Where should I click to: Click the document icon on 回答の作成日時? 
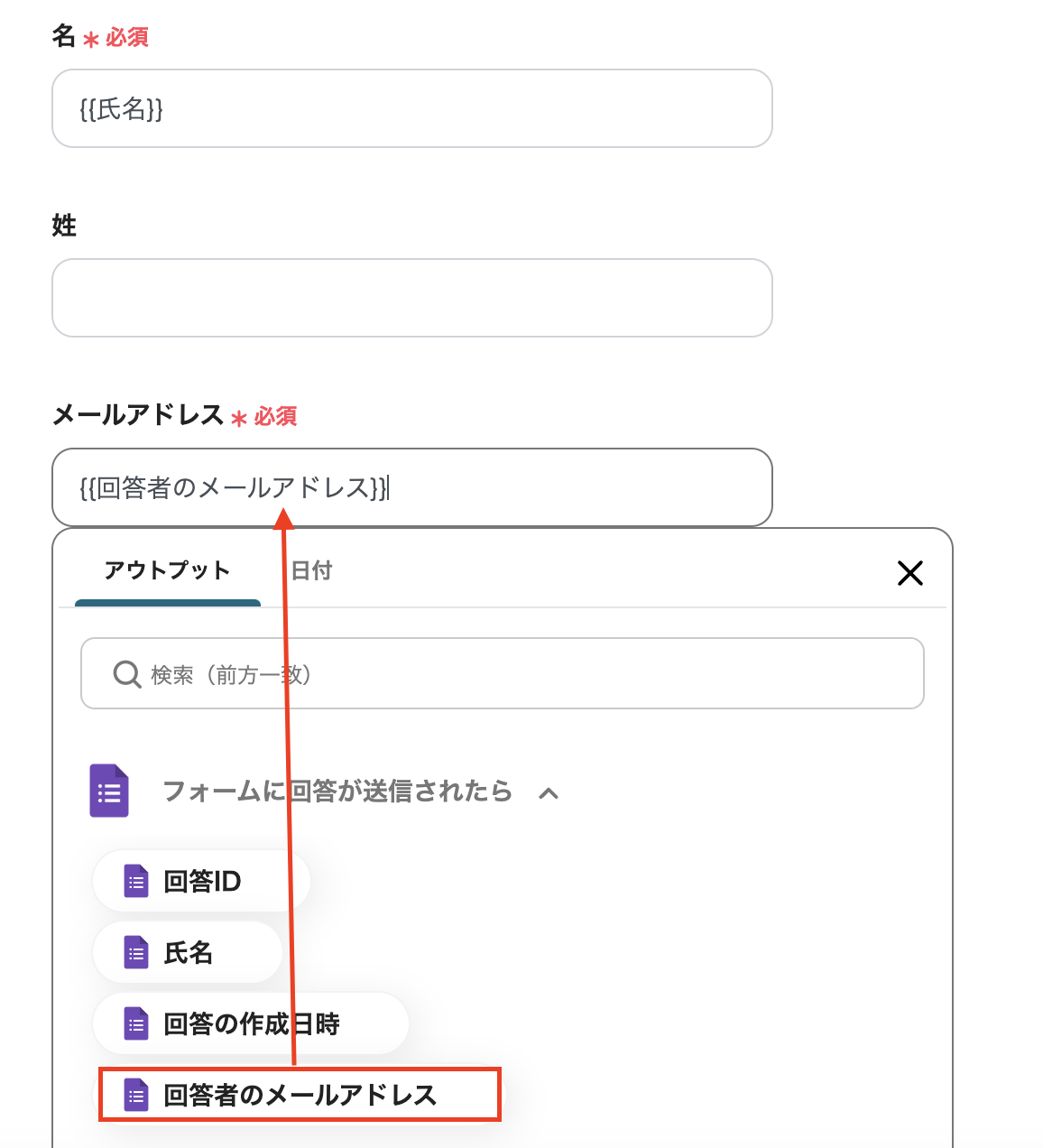point(136,1023)
